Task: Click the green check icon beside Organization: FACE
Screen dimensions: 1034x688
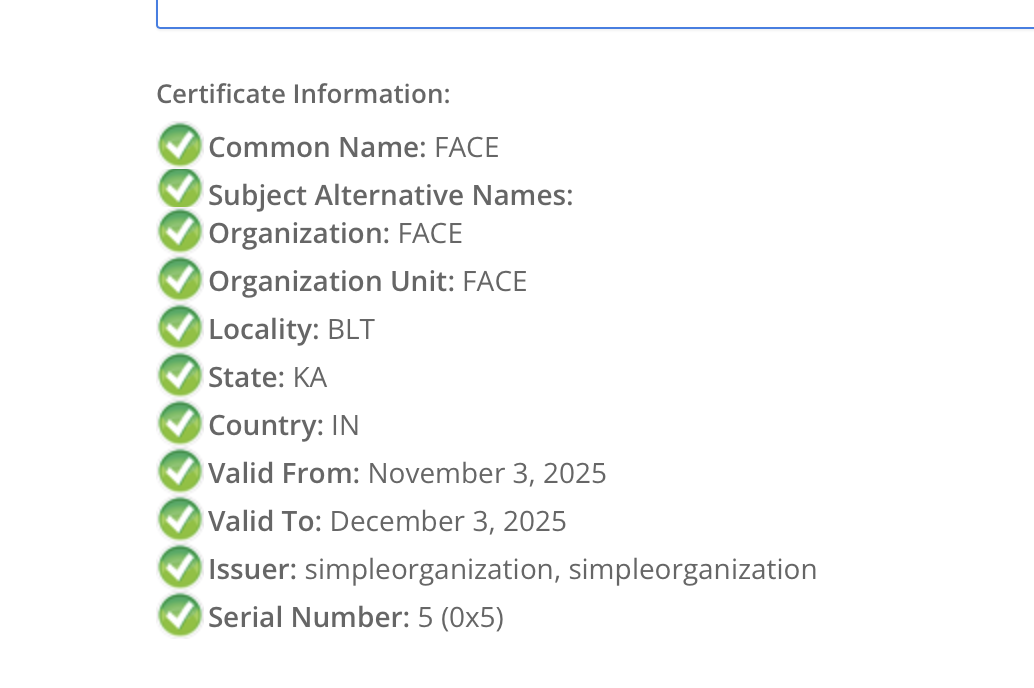Action: click(180, 231)
